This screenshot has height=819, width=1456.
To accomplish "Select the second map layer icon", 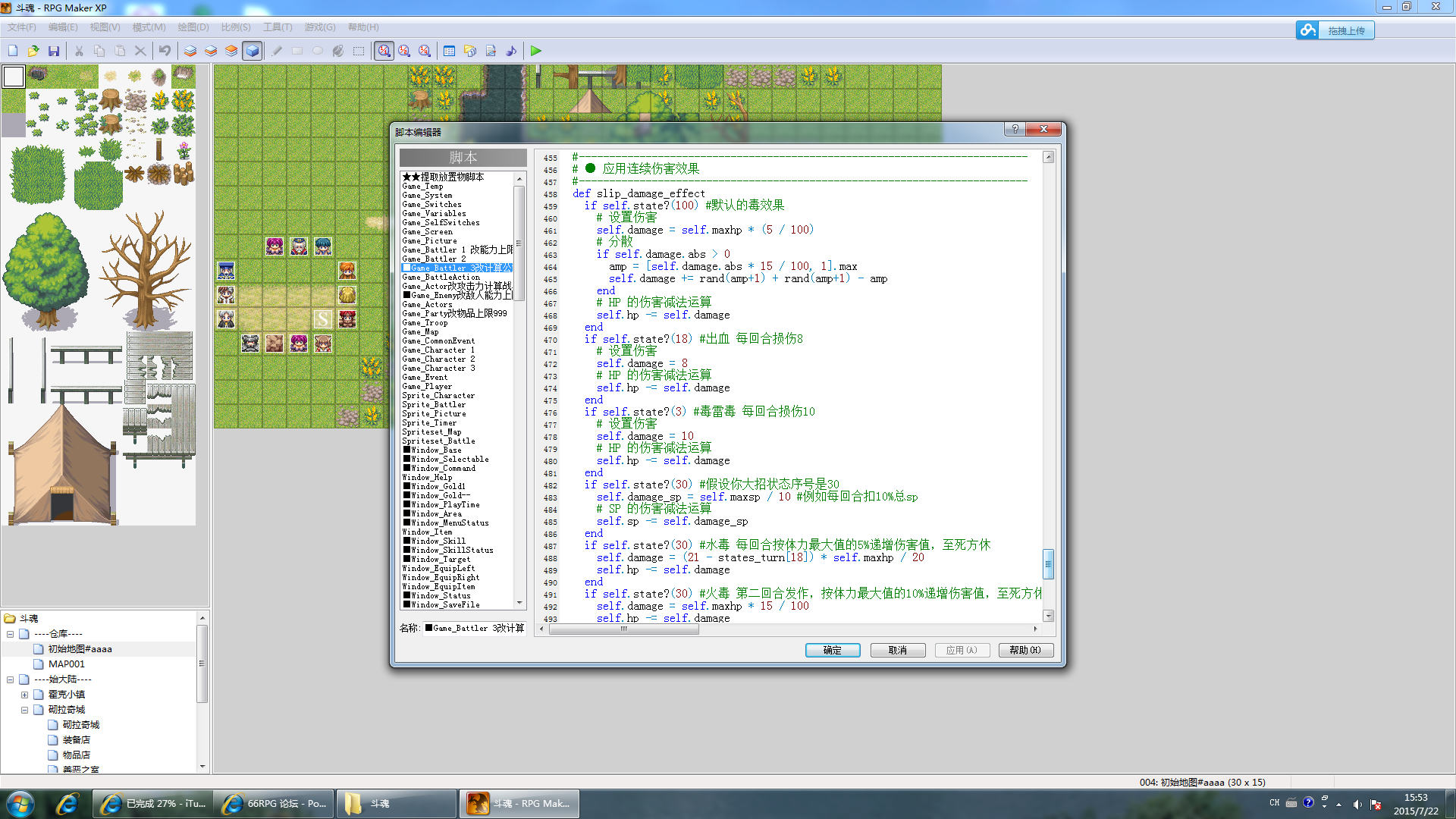I will (211, 51).
